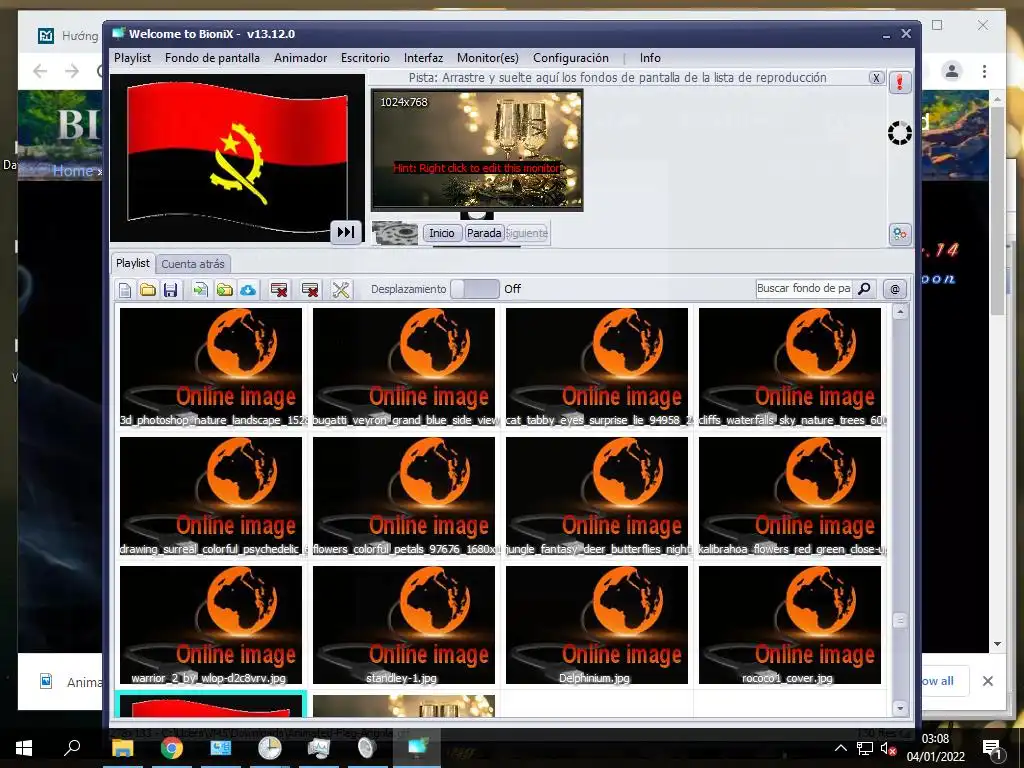
Task: Click the gear thumbnail left of Inicio
Action: coord(395,233)
